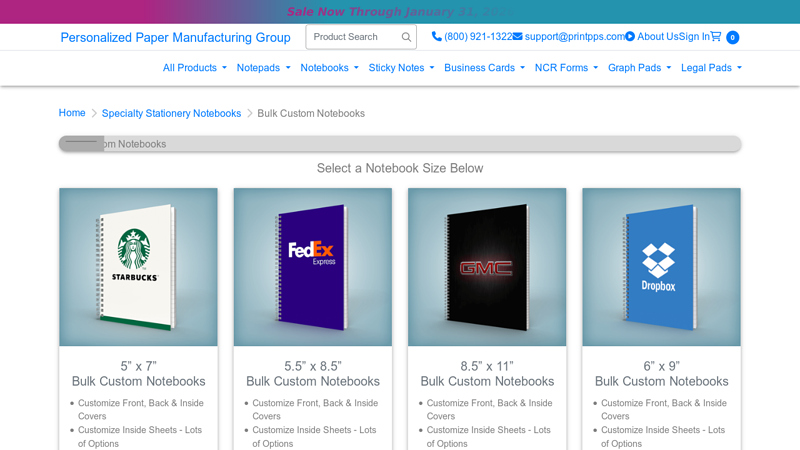Click the Bulk Custom Notebooks breadcrumb text

311,113
